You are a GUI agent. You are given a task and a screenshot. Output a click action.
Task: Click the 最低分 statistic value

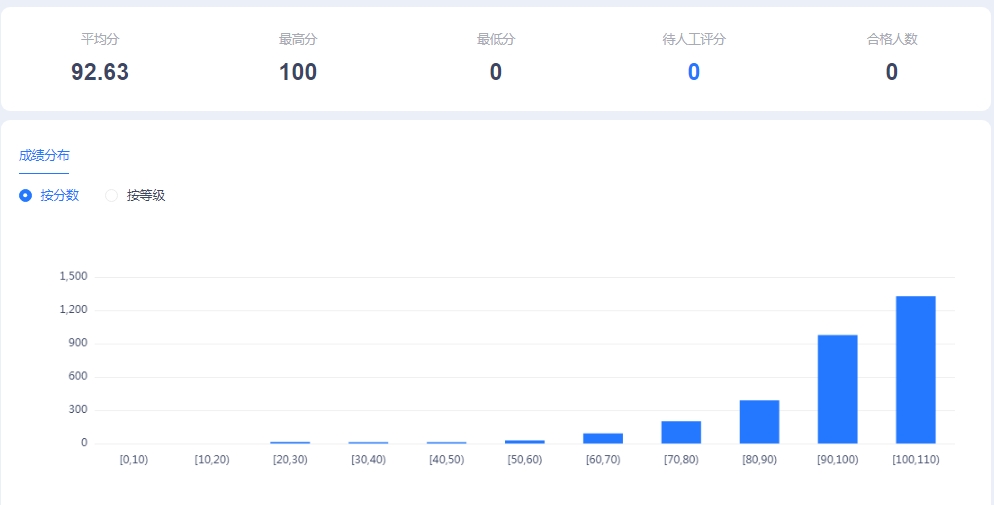pos(495,72)
